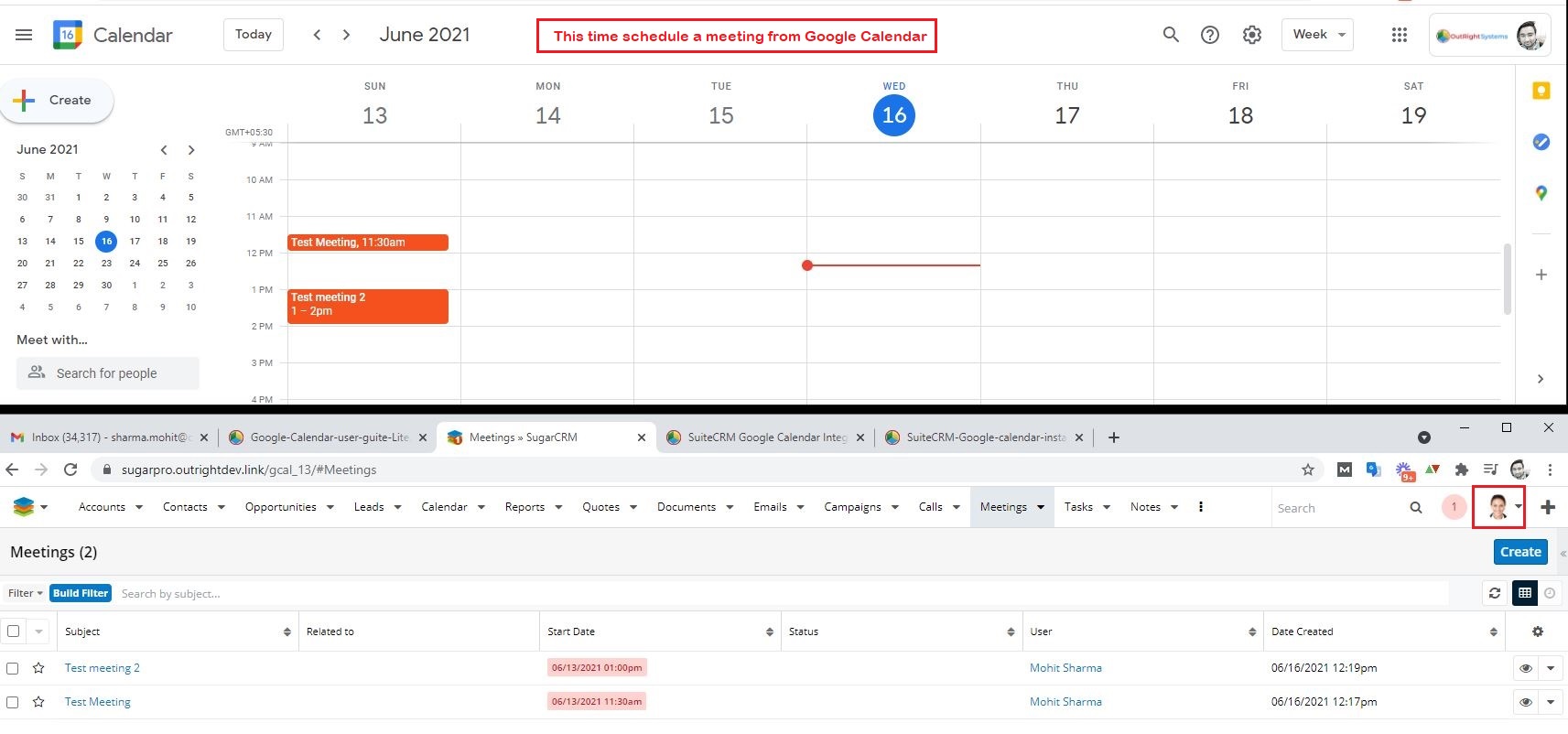The height and width of the screenshot is (734, 1568).
Task: Open Google Calendar main menu hamburger
Action: point(24,35)
